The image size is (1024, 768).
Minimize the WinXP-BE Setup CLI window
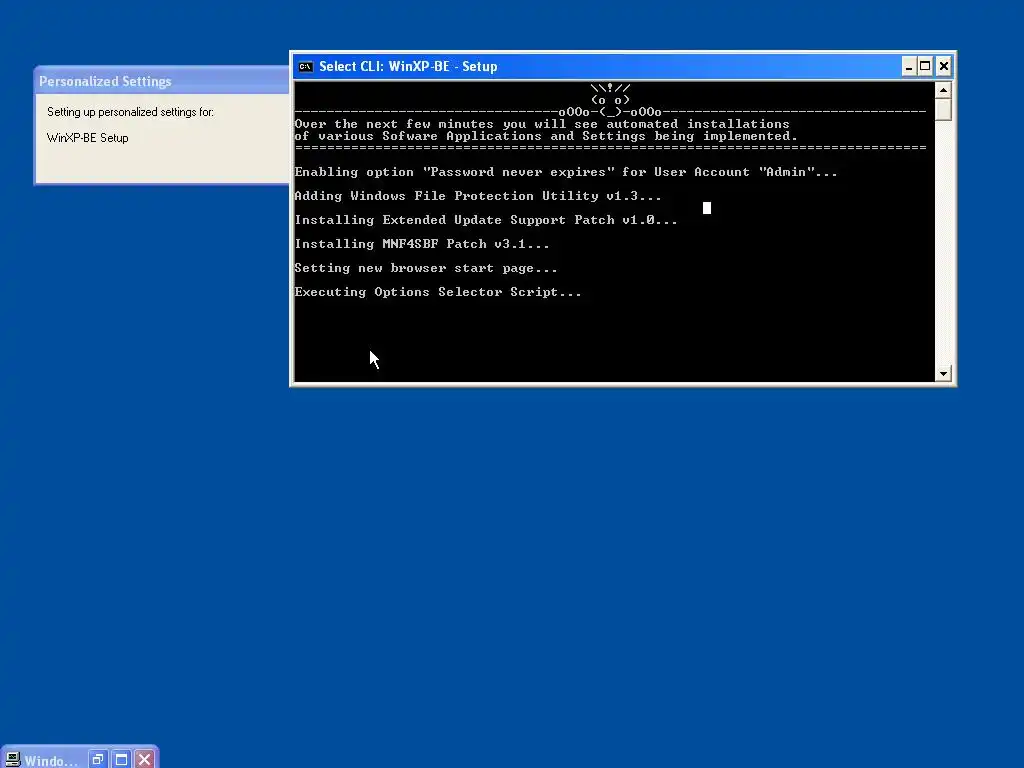908,67
